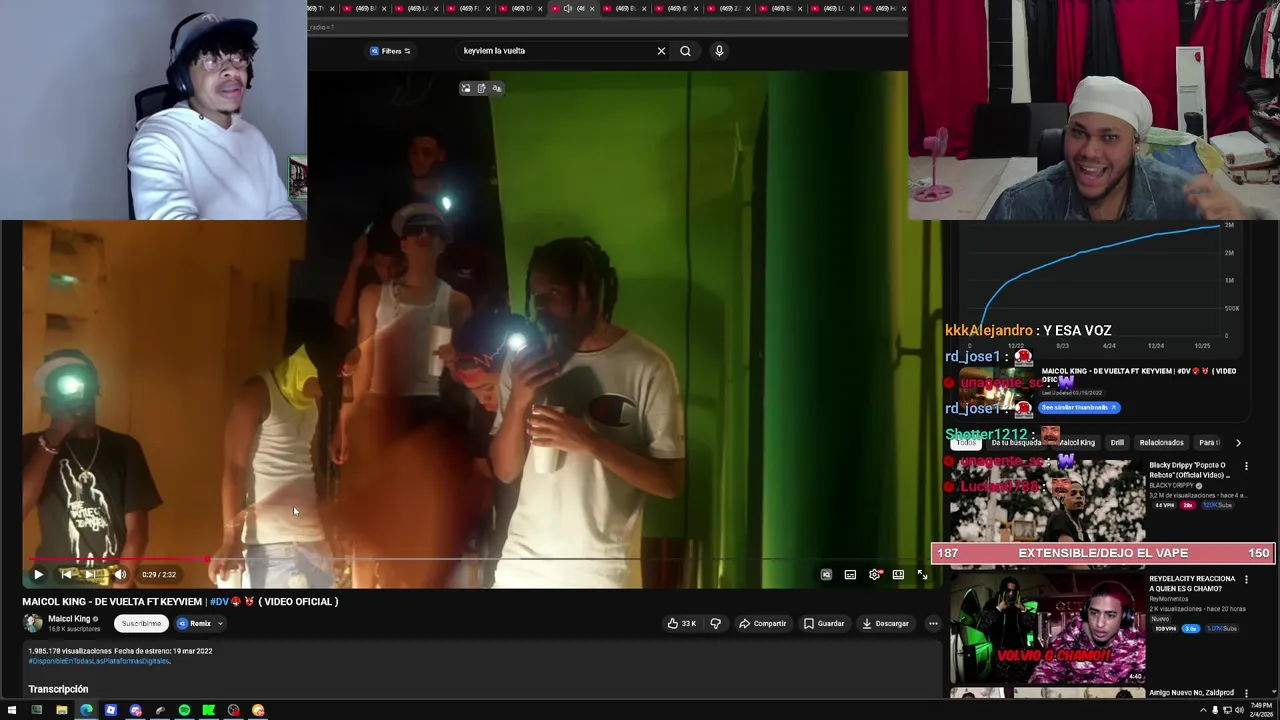1280x720 pixels.
Task: Open the video player settings gear
Action: pos(875,574)
